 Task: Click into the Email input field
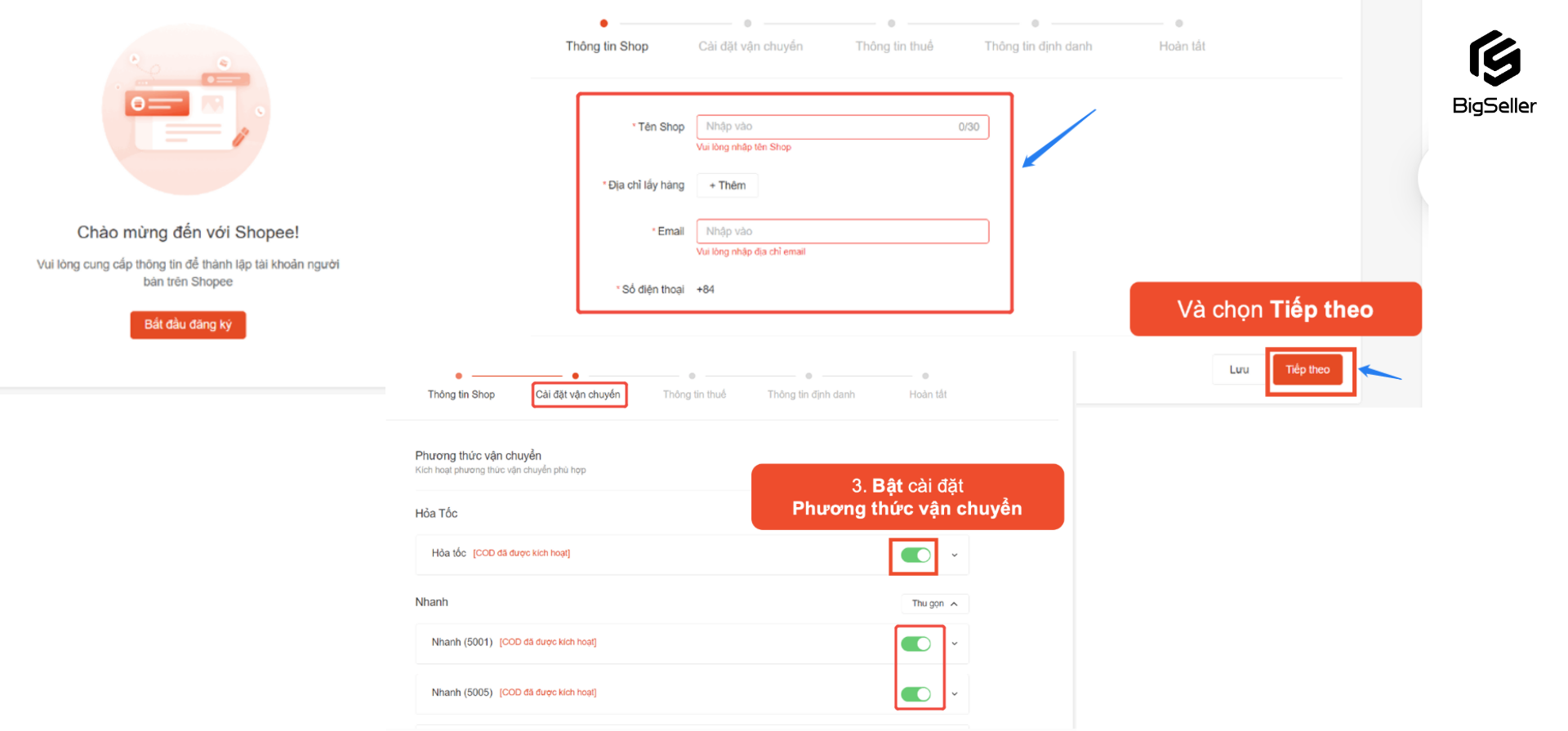841,231
